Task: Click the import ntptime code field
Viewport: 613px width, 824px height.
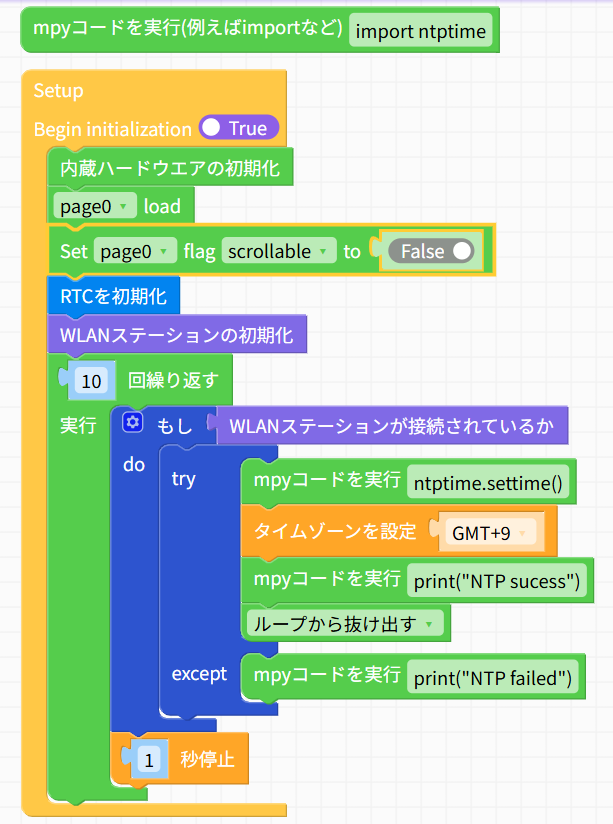Action: pos(421,30)
